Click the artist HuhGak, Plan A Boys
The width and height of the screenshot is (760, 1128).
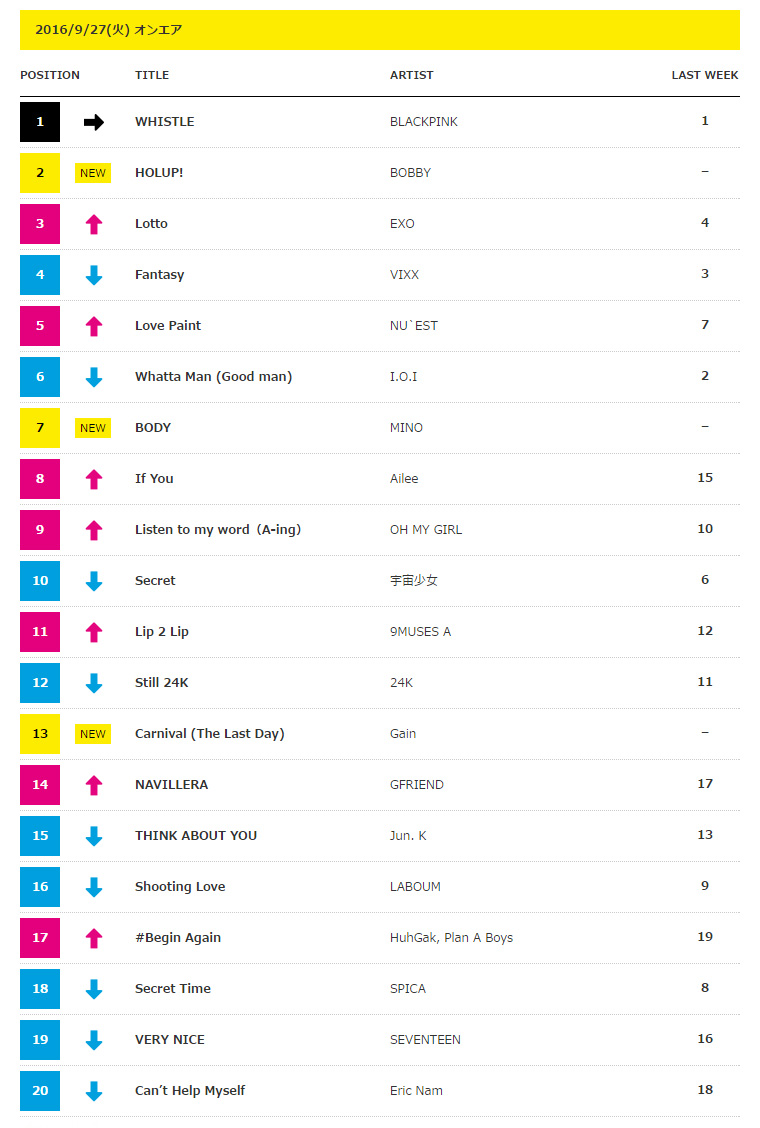click(451, 937)
